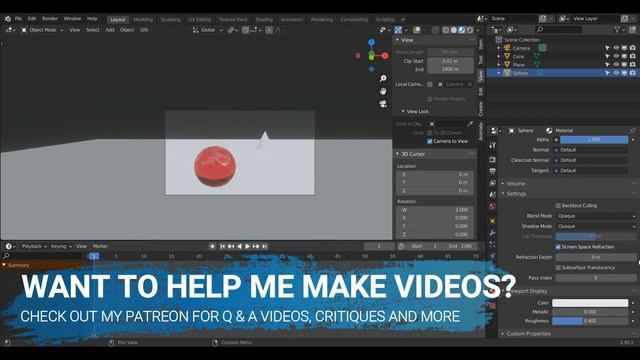Select material preview viewport shading
Screen dimensions: 640x360
[x=462, y=30]
